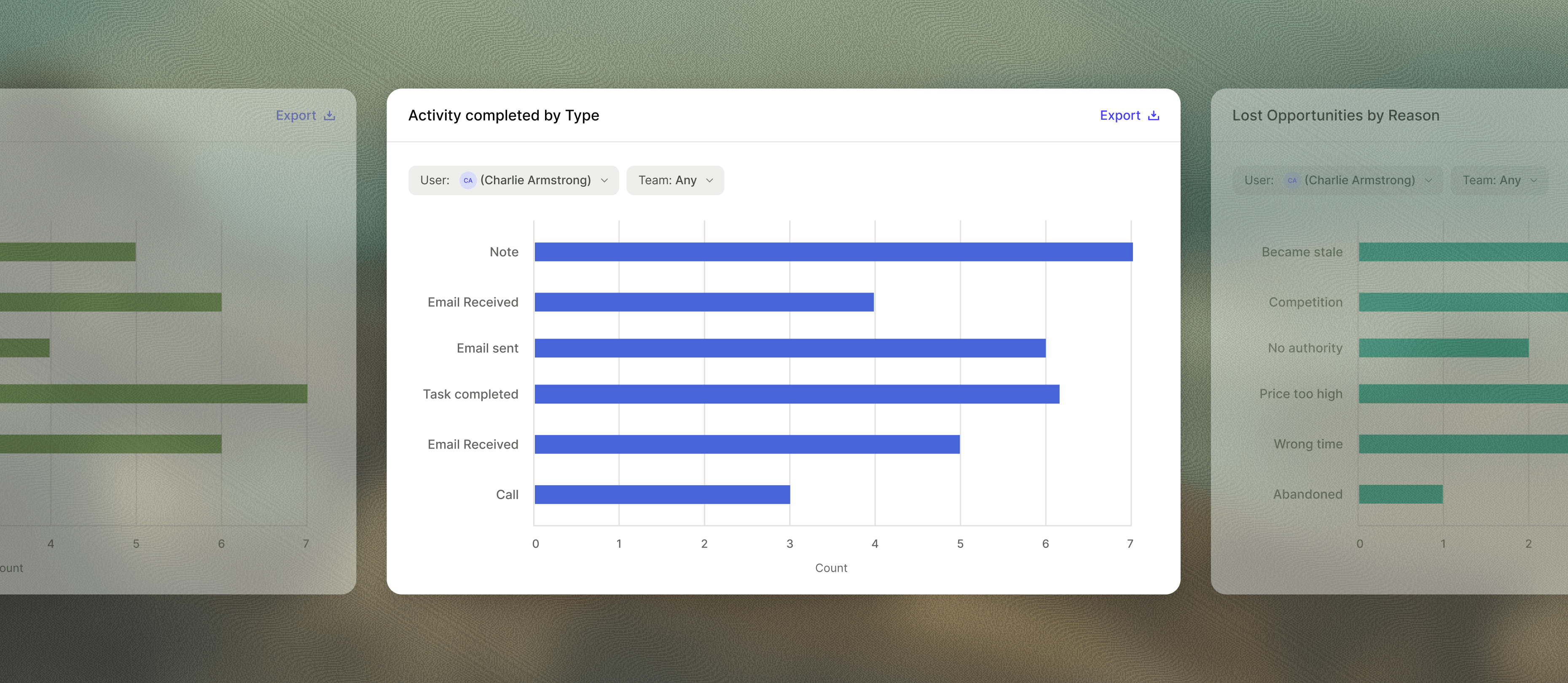This screenshot has height=683, width=1568.
Task: Click the CA avatar in center User filter
Action: click(x=467, y=180)
